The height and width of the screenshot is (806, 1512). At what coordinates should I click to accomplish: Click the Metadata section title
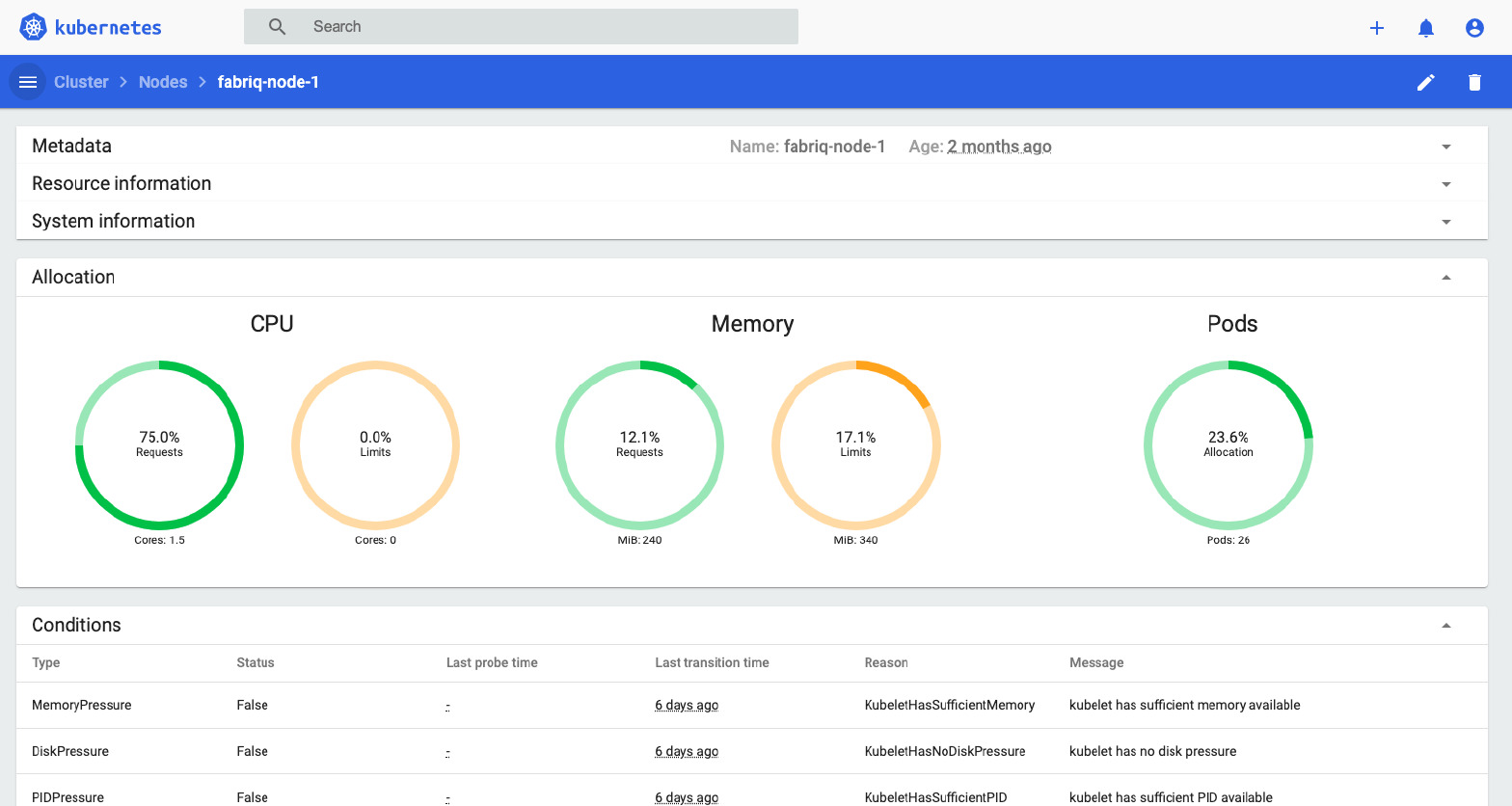[71, 146]
